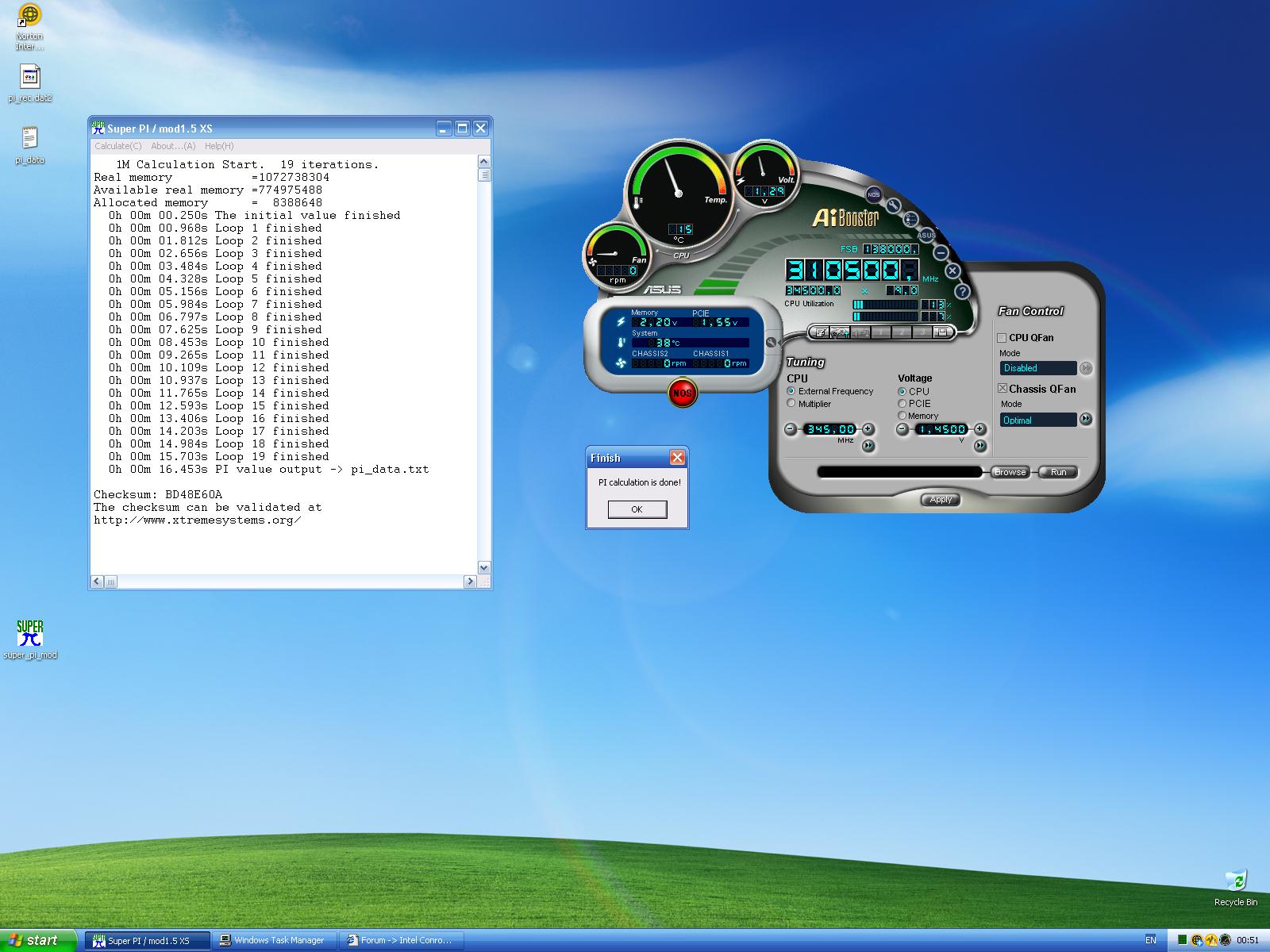This screenshot has width=1270, height=952.
Task: Click the list display icon on AI Booster arc
Action: pyautogui.click(x=910, y=219)
